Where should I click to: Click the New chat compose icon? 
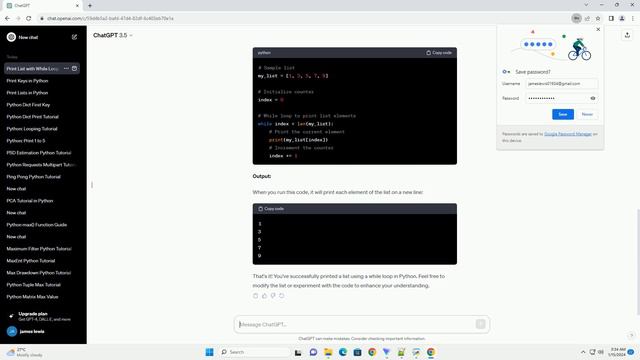point(74,37)
